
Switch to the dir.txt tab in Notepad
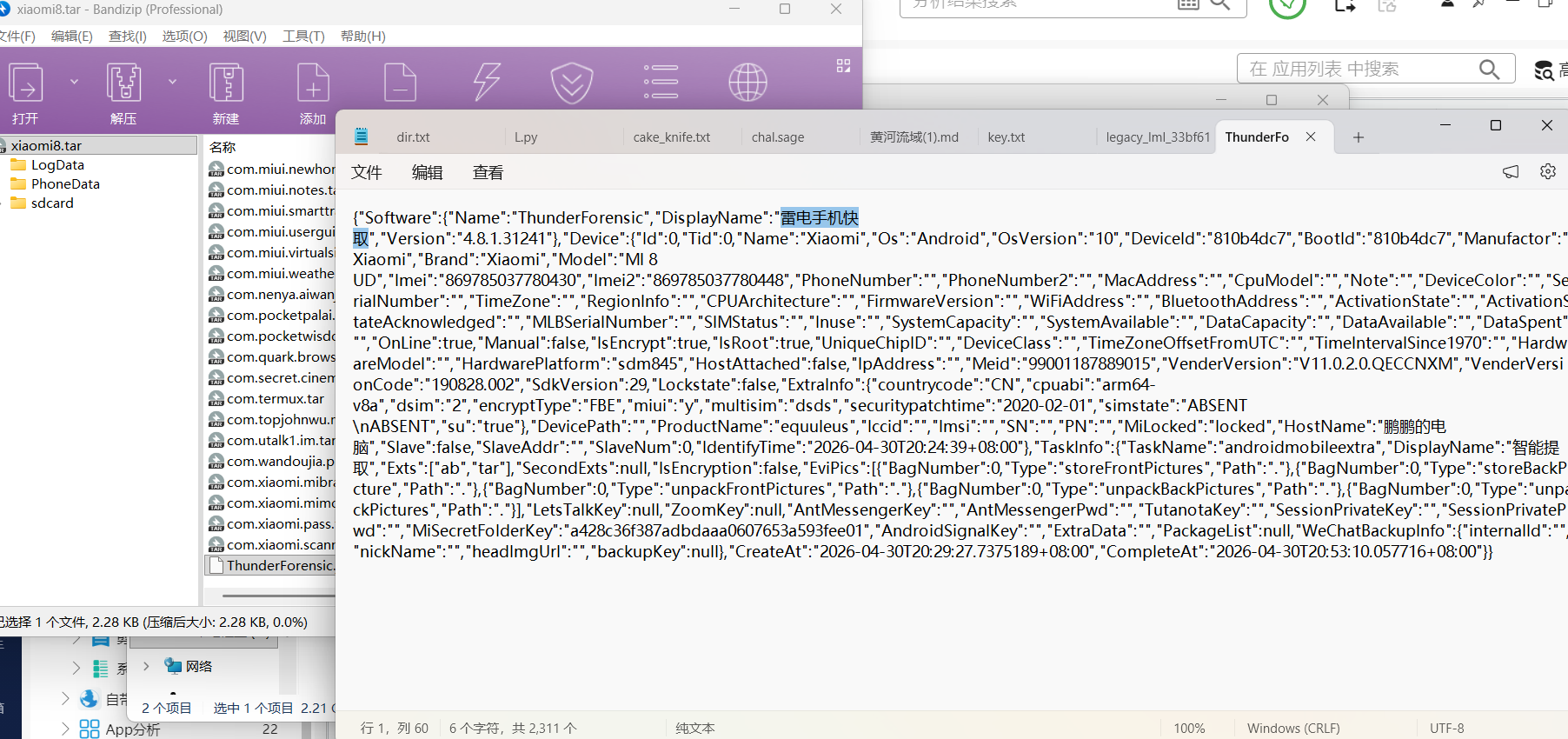[414, 137]
